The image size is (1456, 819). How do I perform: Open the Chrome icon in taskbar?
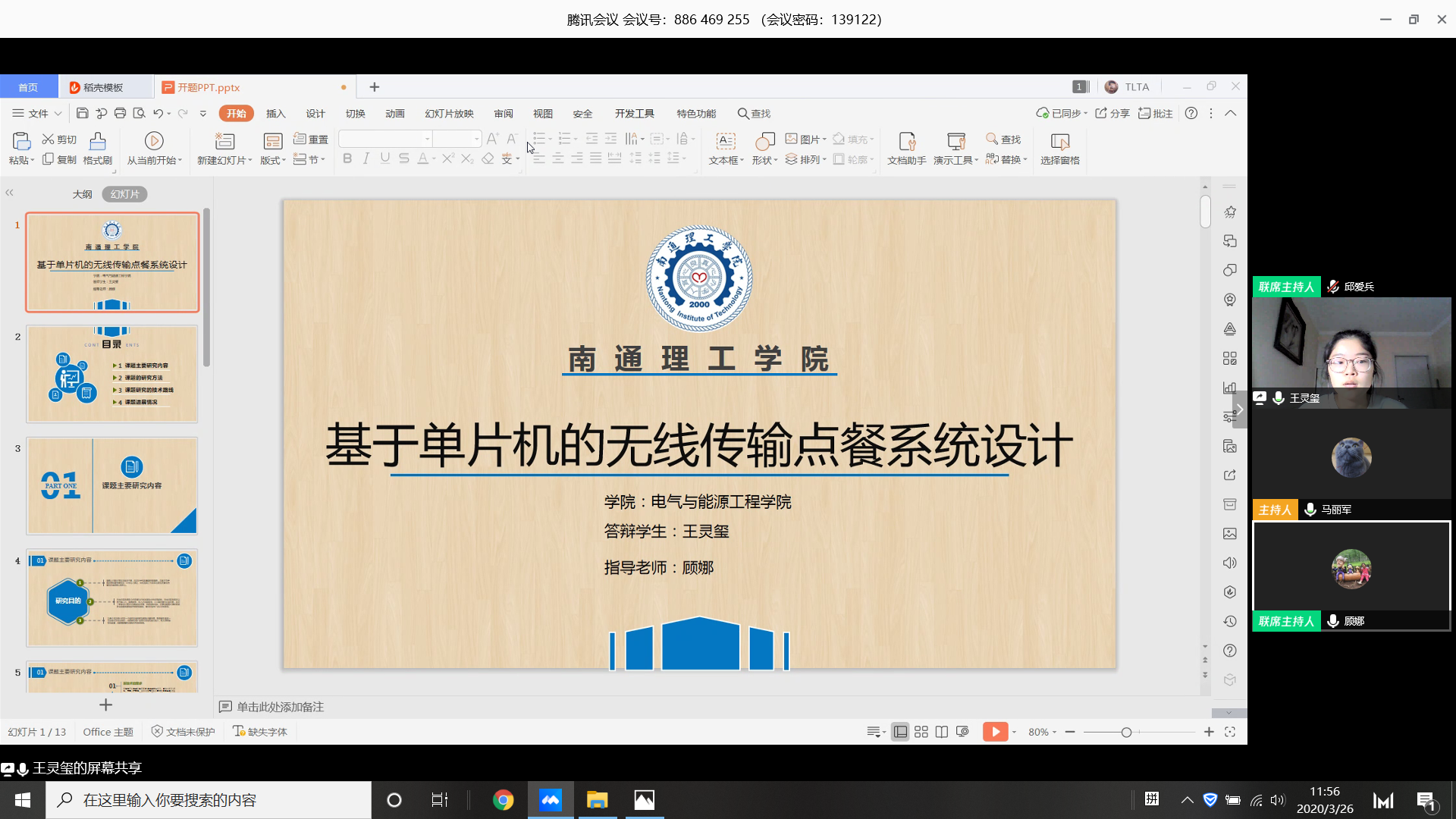coord(503,800)
